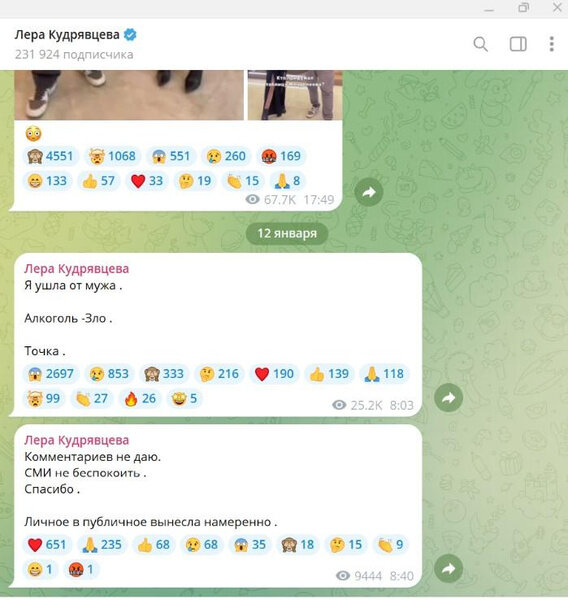Open Лера Кудрявцева channel title in header
568x600 pixels.
(x=67, y=35)
